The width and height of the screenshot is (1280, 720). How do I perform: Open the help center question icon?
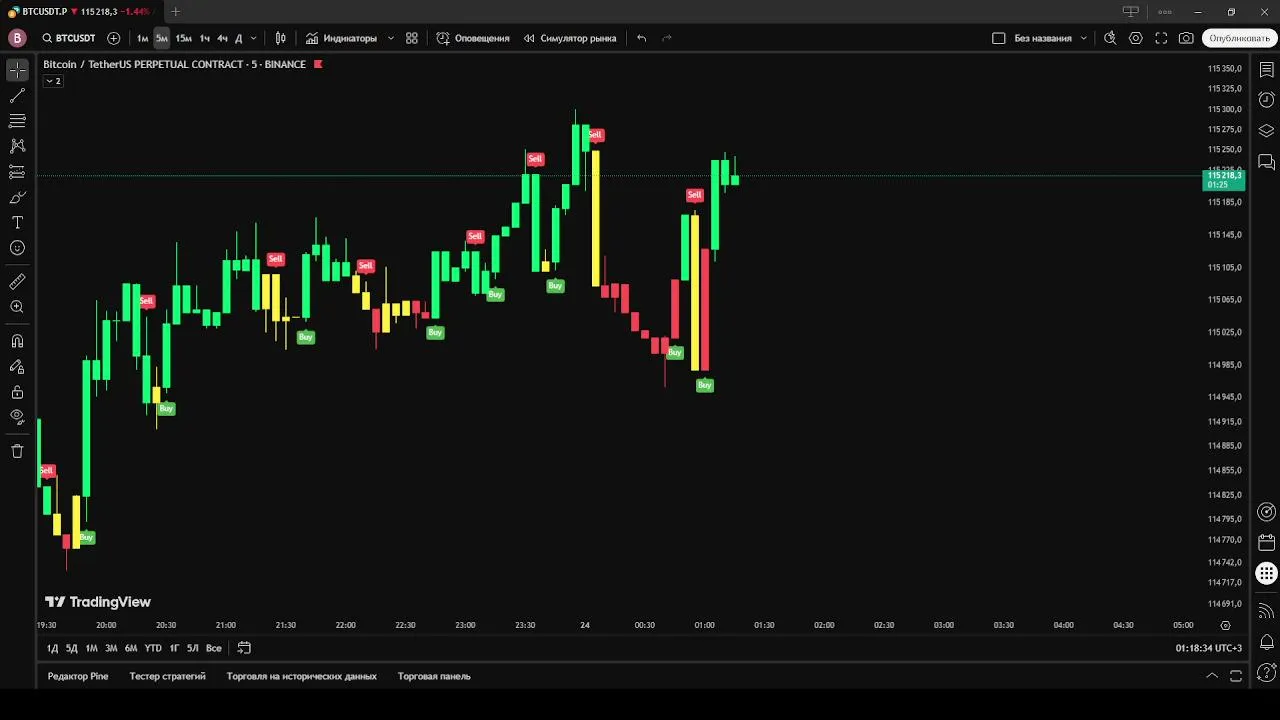[1266, 672]
